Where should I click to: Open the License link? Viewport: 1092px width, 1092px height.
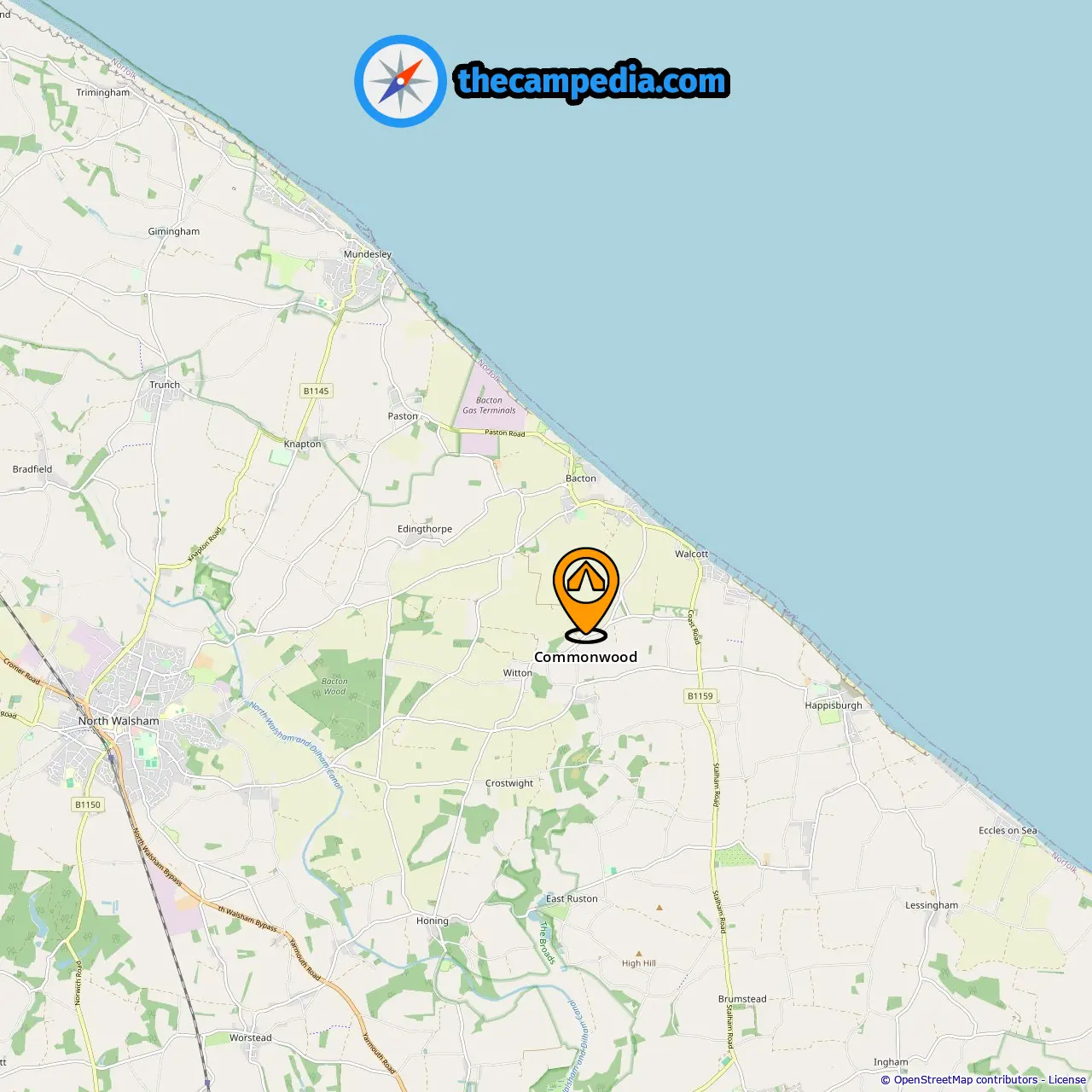pyautogui.click(x=1066, y=1079)
